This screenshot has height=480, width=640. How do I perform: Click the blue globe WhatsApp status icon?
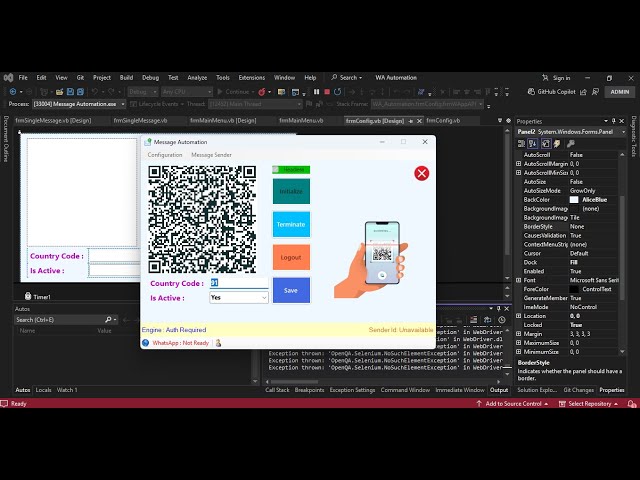[145, 343]
